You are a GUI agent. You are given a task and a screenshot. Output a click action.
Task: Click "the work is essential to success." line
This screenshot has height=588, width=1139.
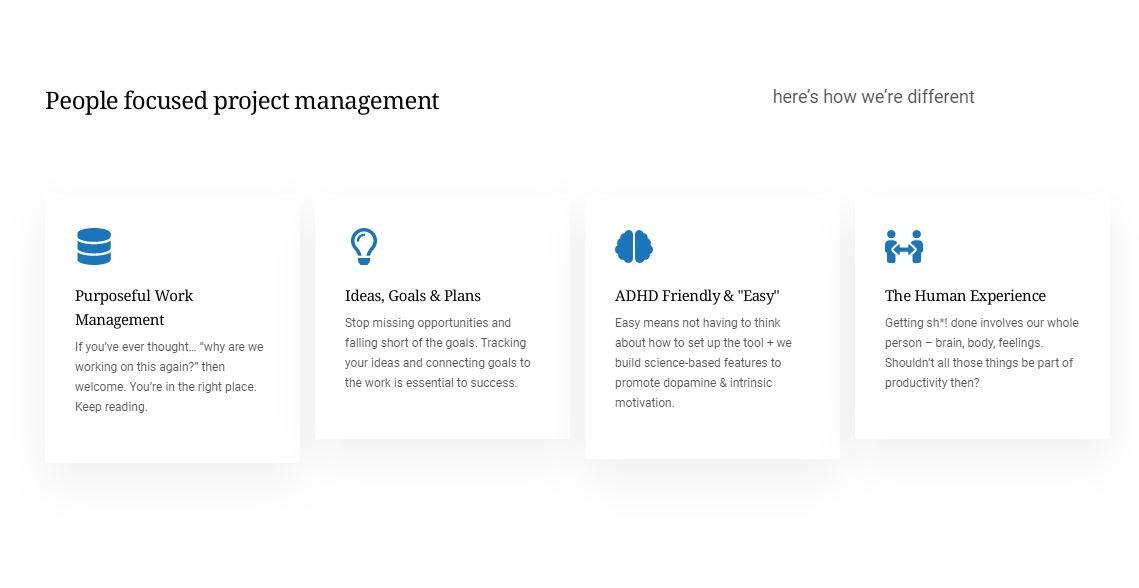pos(431,383)
